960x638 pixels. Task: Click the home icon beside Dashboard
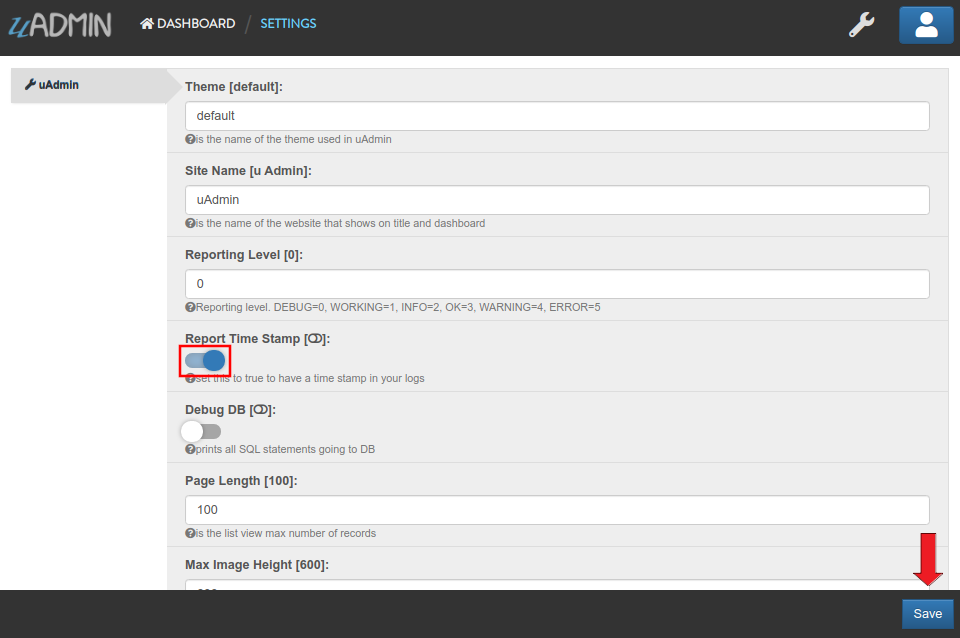[x=147, y=23]
